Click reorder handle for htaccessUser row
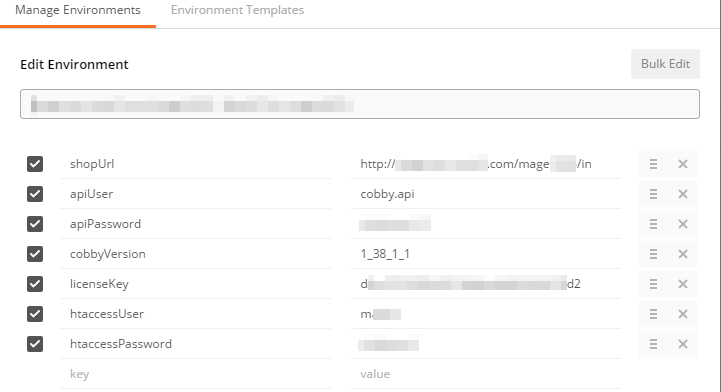The image size is (721, 392). [653, 314]
